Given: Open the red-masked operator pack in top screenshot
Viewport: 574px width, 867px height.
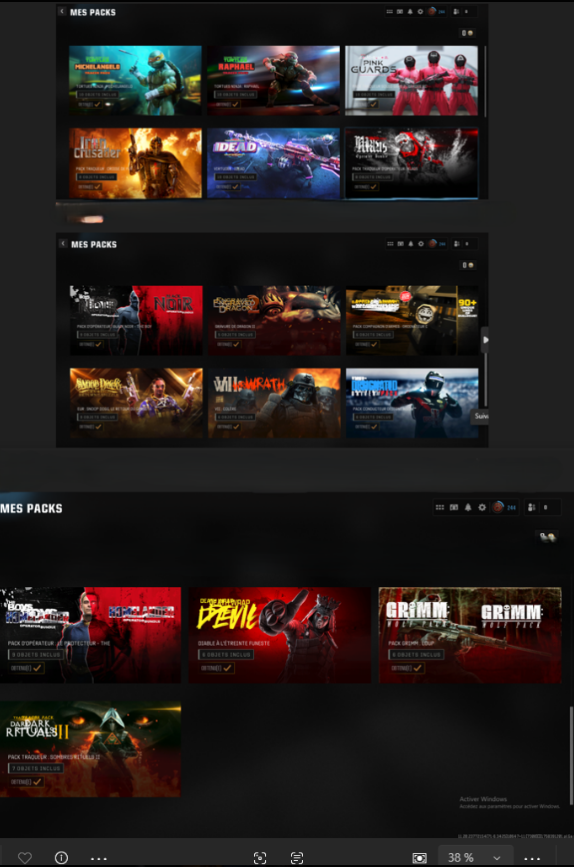Looking at the screenshot, I should point(411,163).
